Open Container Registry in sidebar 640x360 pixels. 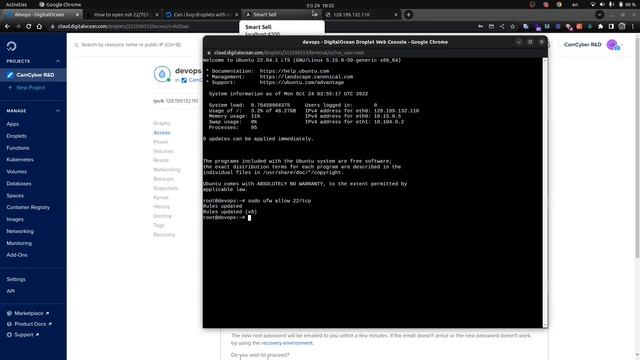click(28, 207)
